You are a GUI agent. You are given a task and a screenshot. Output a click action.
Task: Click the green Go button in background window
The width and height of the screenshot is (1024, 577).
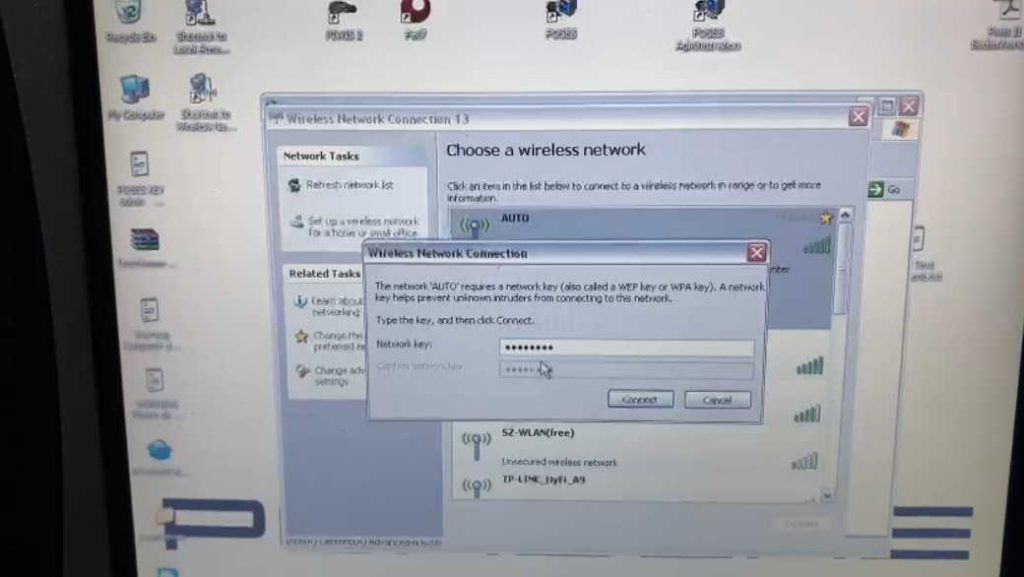pos(884,189)
